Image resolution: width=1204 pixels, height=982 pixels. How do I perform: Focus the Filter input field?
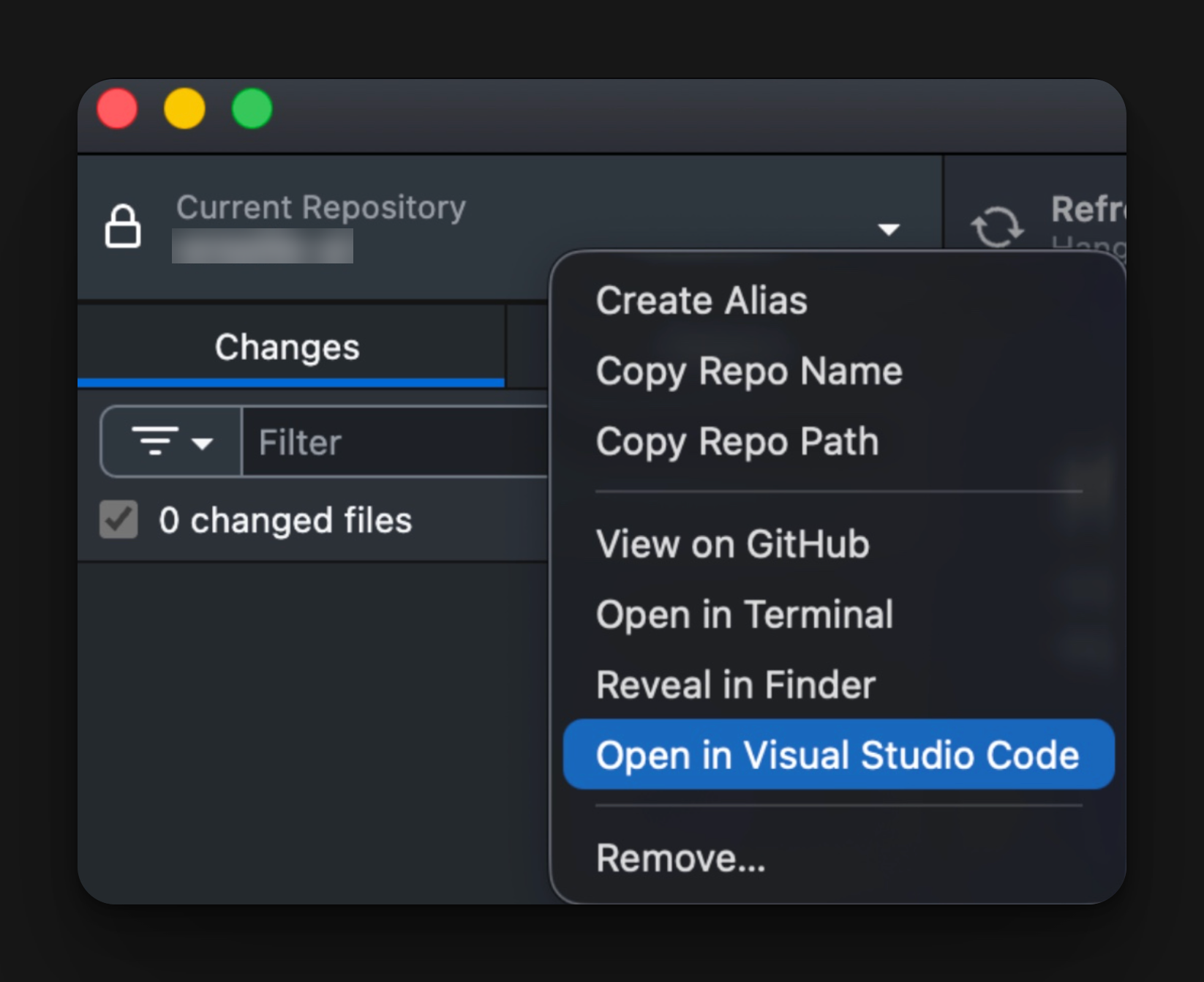(x=395, y=442)
